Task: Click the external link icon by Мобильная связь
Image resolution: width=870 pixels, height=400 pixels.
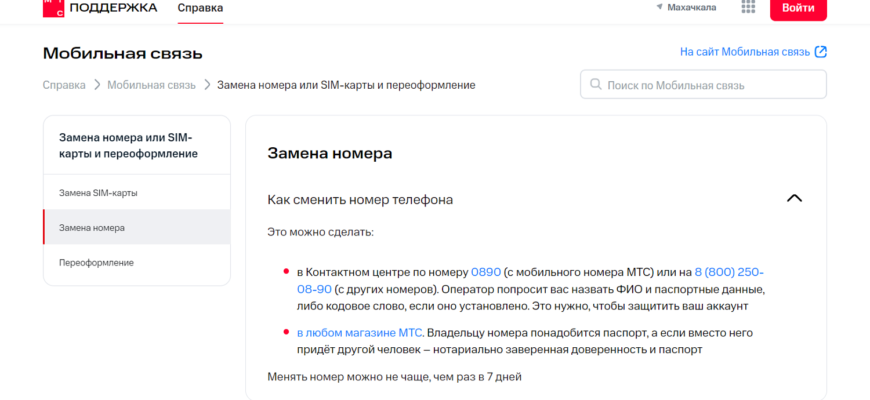Action: click(821, 52)
